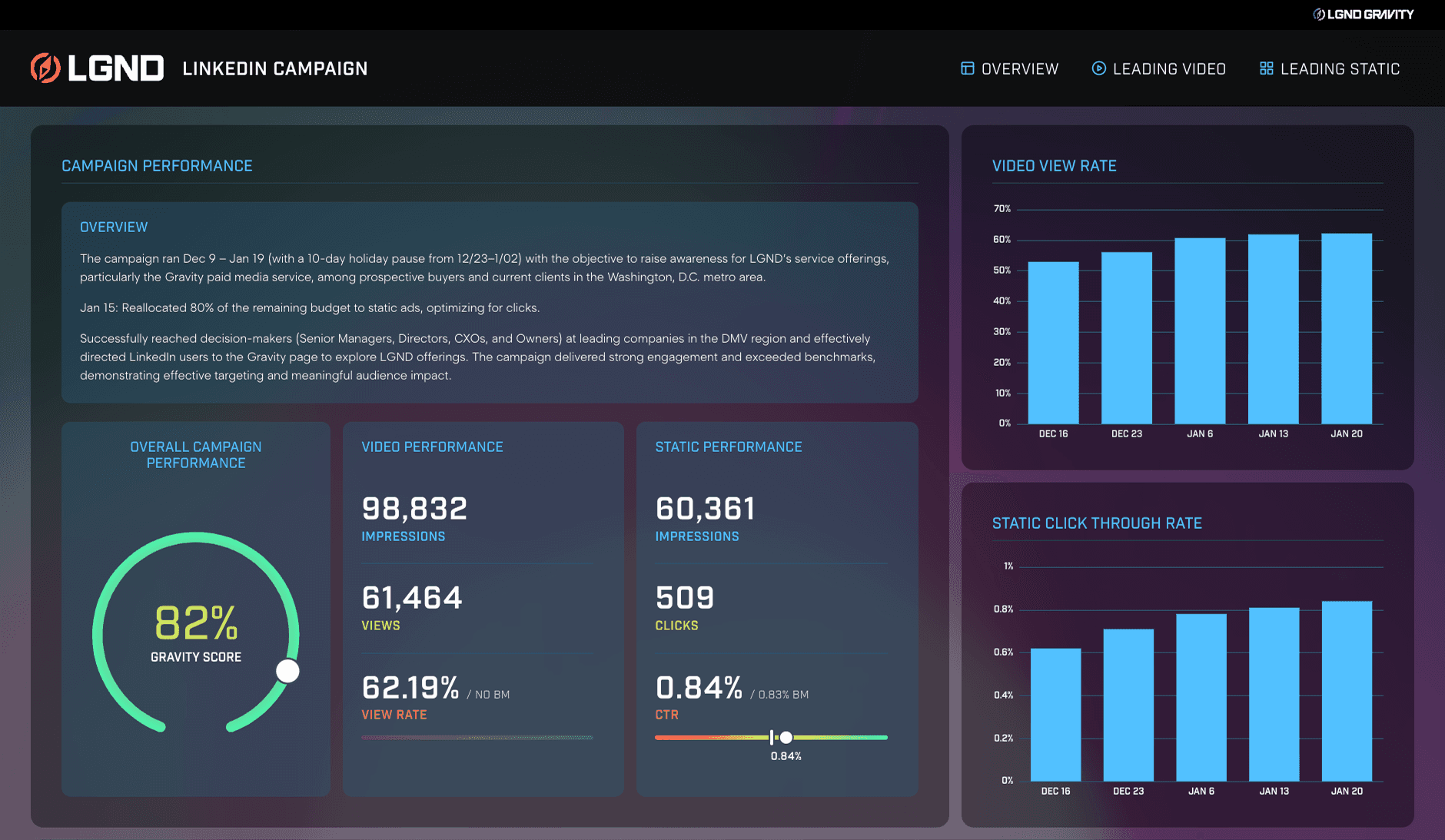The image size is (1445, 840).
Task: Click the Campaign Performance heading
Action: [x=157, y=166]
